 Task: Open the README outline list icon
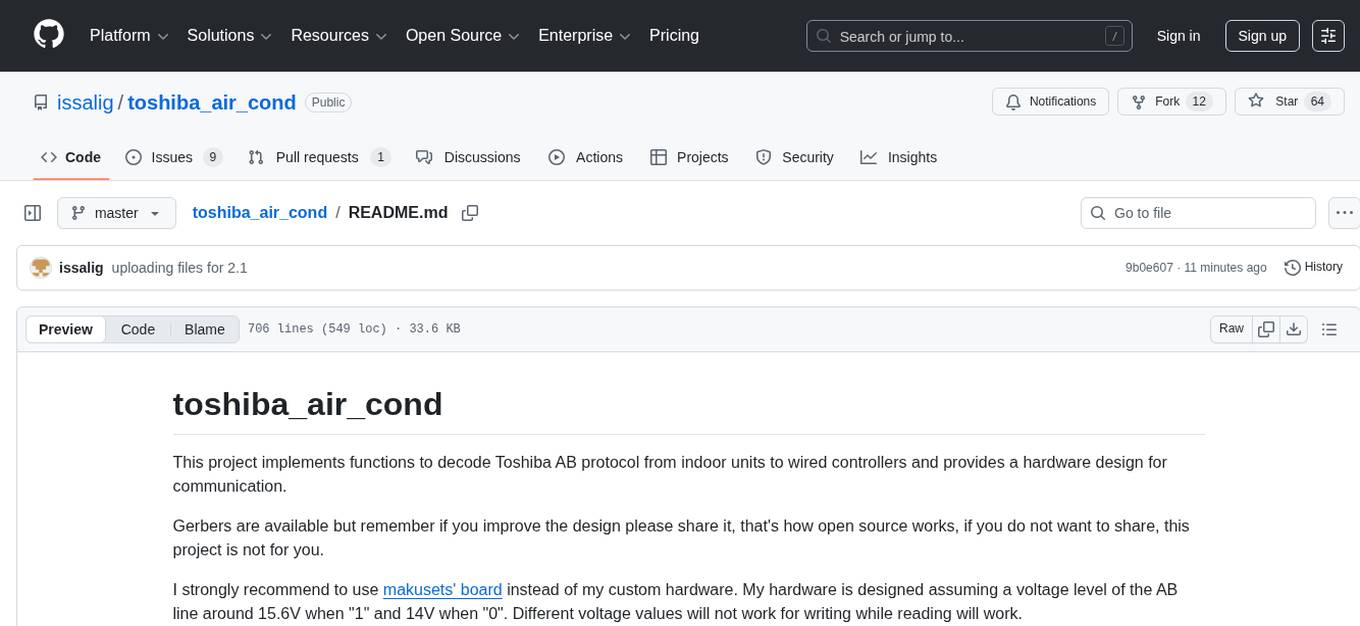pyautogui.click(x=1330, y=328)
